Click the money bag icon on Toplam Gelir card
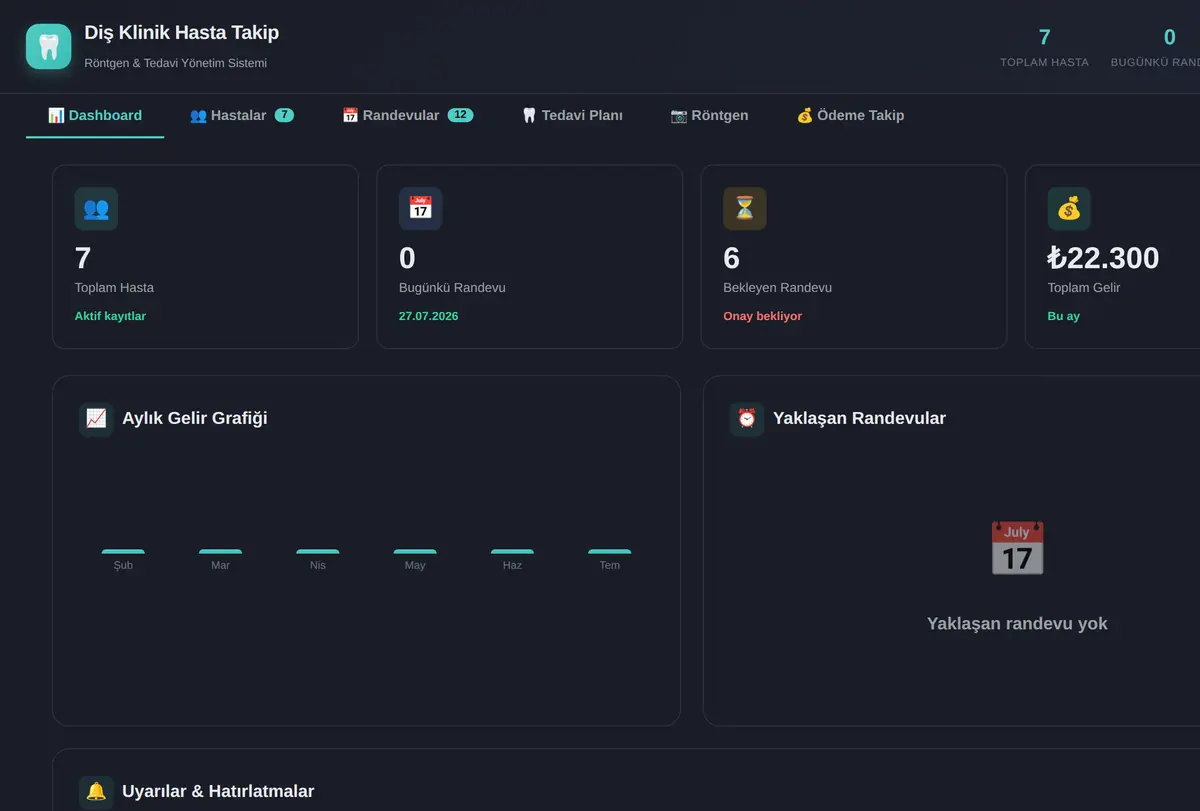Viewport: 1200px width, 811px height. click(x=1069, y=209)
